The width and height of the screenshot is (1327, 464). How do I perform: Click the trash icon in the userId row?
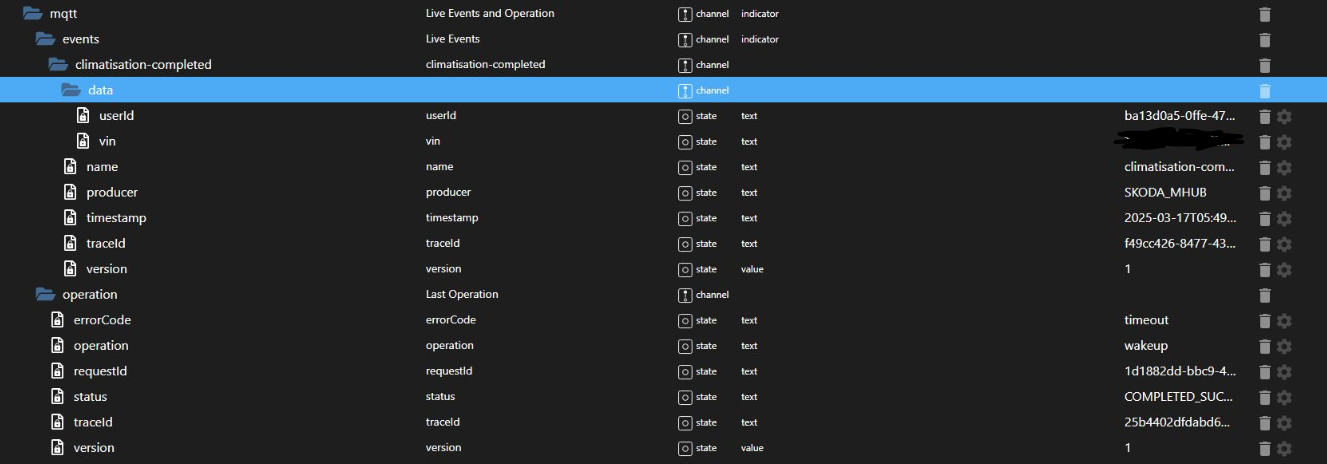pyautogui.click(x=1264, y=116)
